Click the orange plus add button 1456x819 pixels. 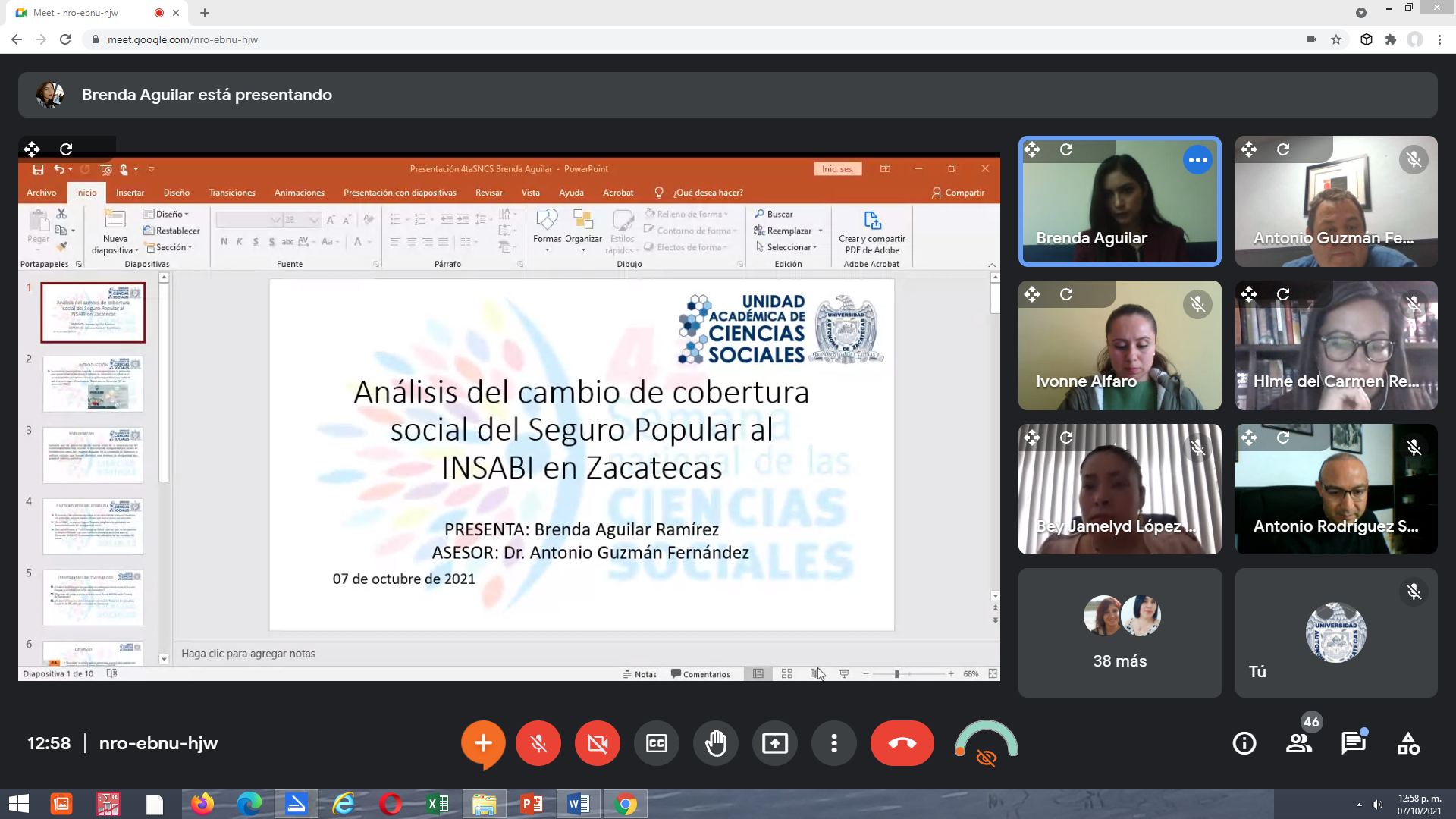click(483, 743)
